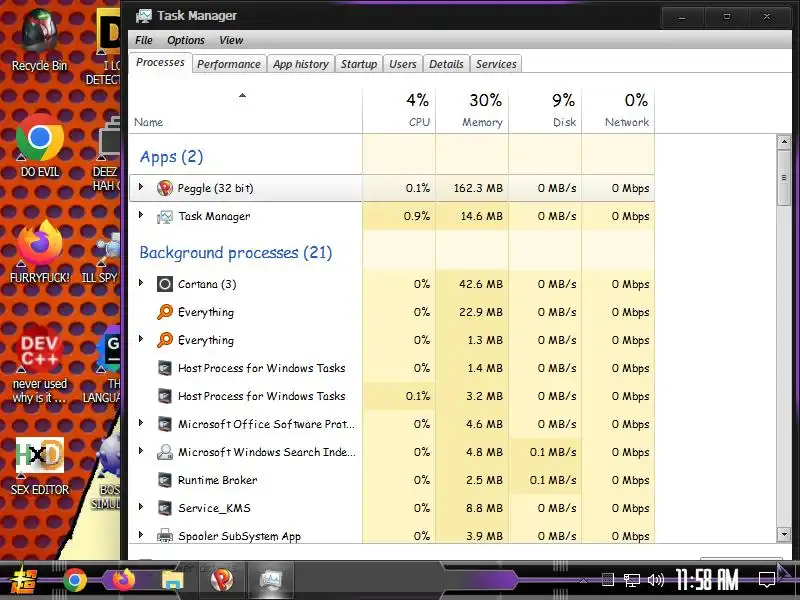Switch to the Details tab
Image resolution: width=800 pixels, height=600 pixels.
[x=446, y=64]
